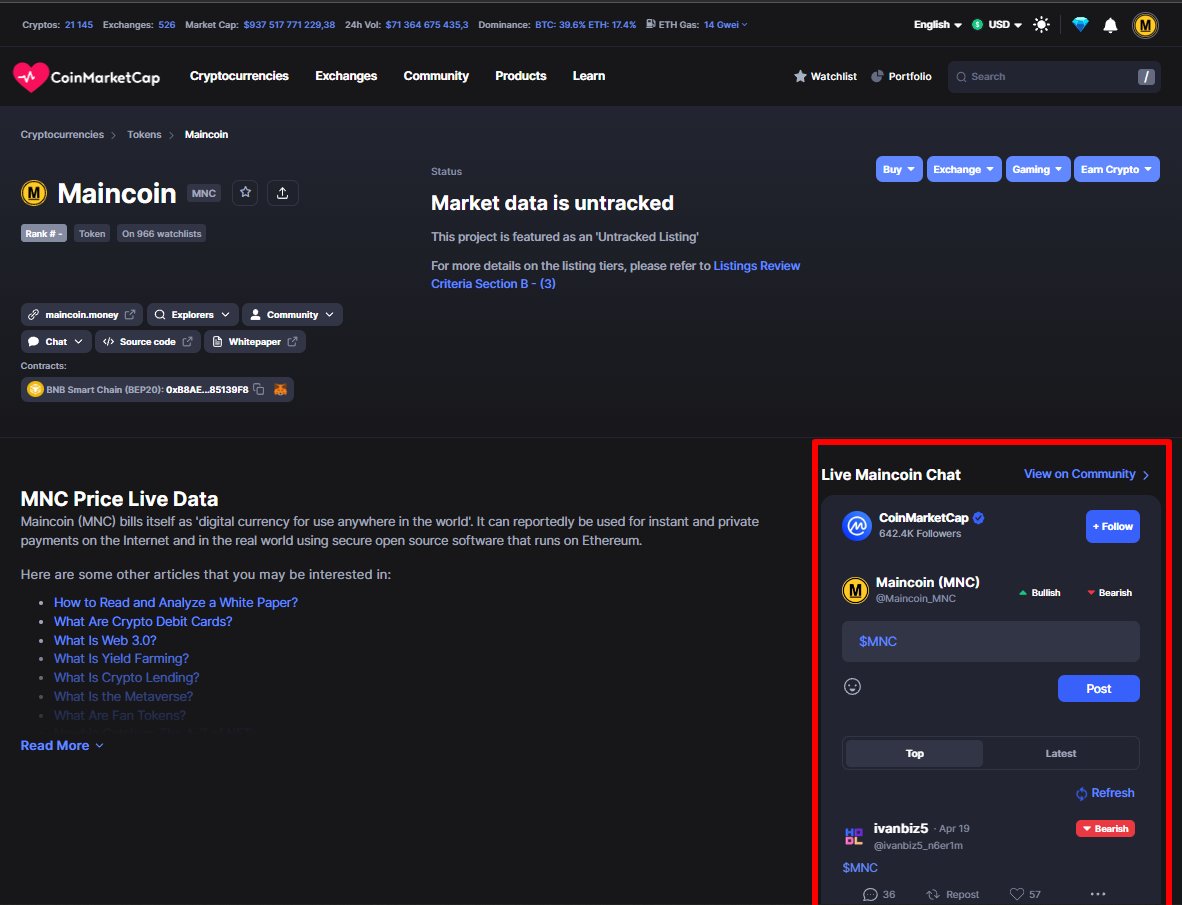
Task: Click the Cryptocurrencies breadcrumb
Action: [x=62, y=135]
